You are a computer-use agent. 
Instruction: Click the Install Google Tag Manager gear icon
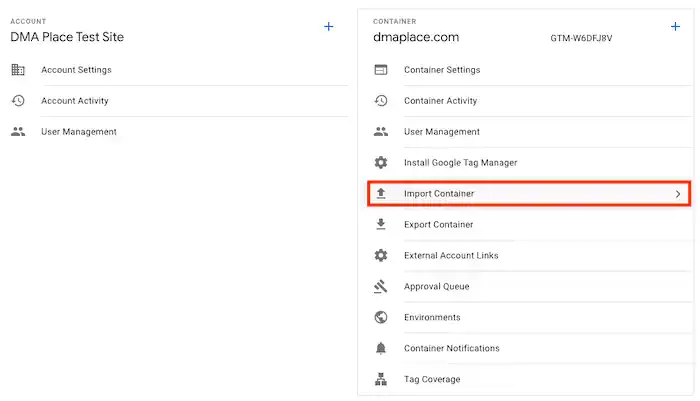click(380, 163)
